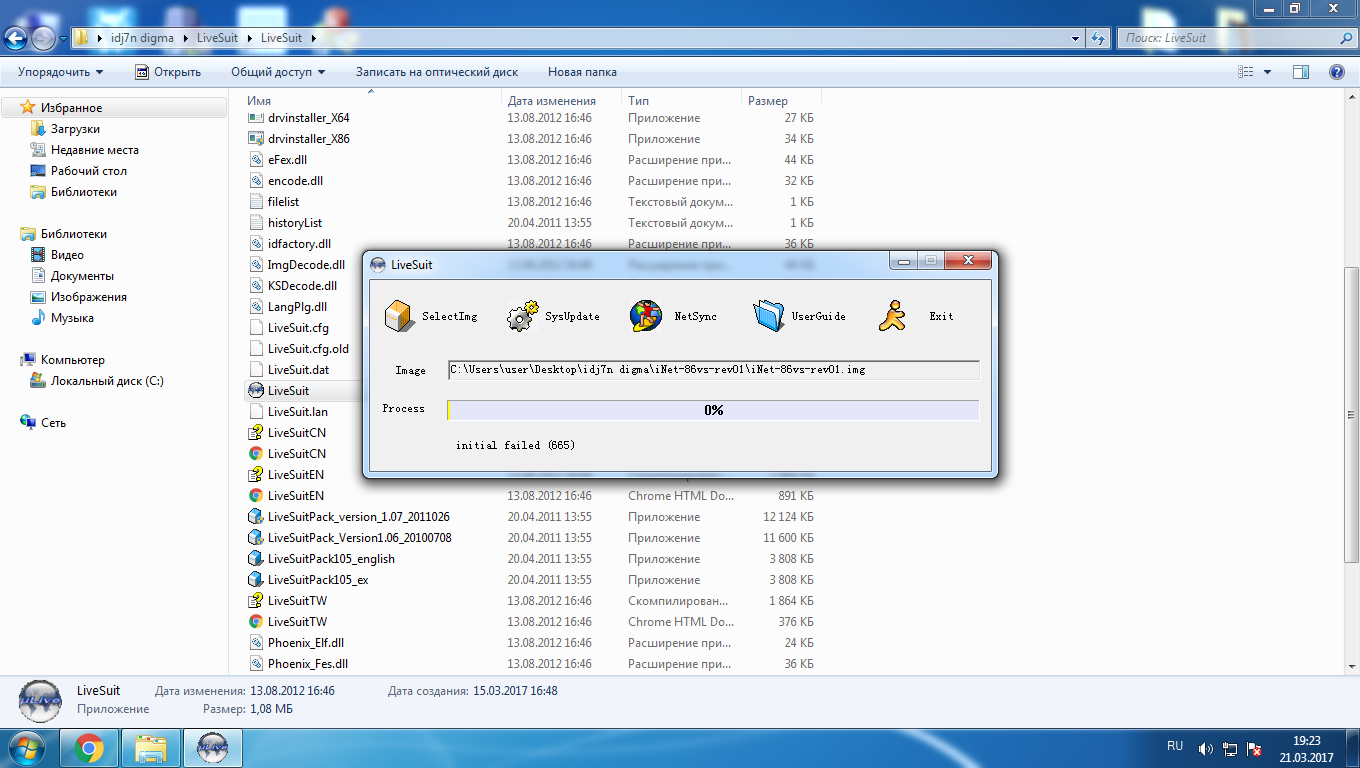
Task: Click the Image path field in LiveSuit
Action: (x=713, y=370)
